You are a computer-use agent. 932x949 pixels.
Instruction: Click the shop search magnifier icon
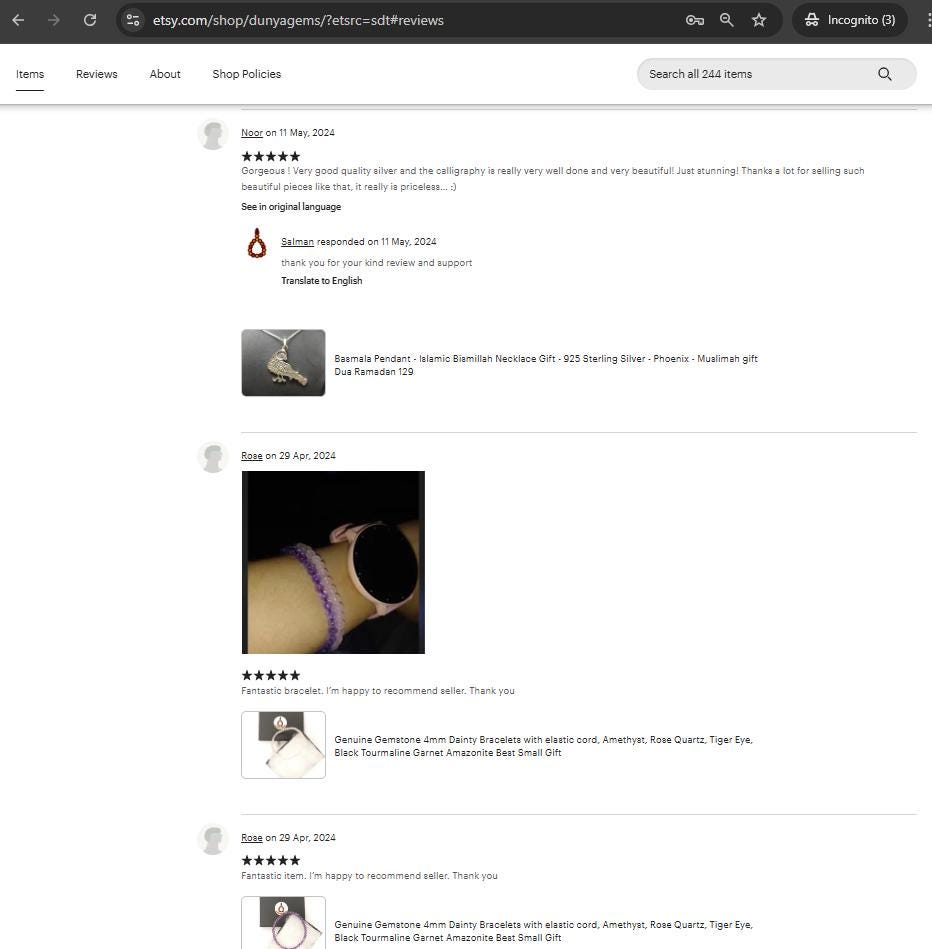coord(885,74)
